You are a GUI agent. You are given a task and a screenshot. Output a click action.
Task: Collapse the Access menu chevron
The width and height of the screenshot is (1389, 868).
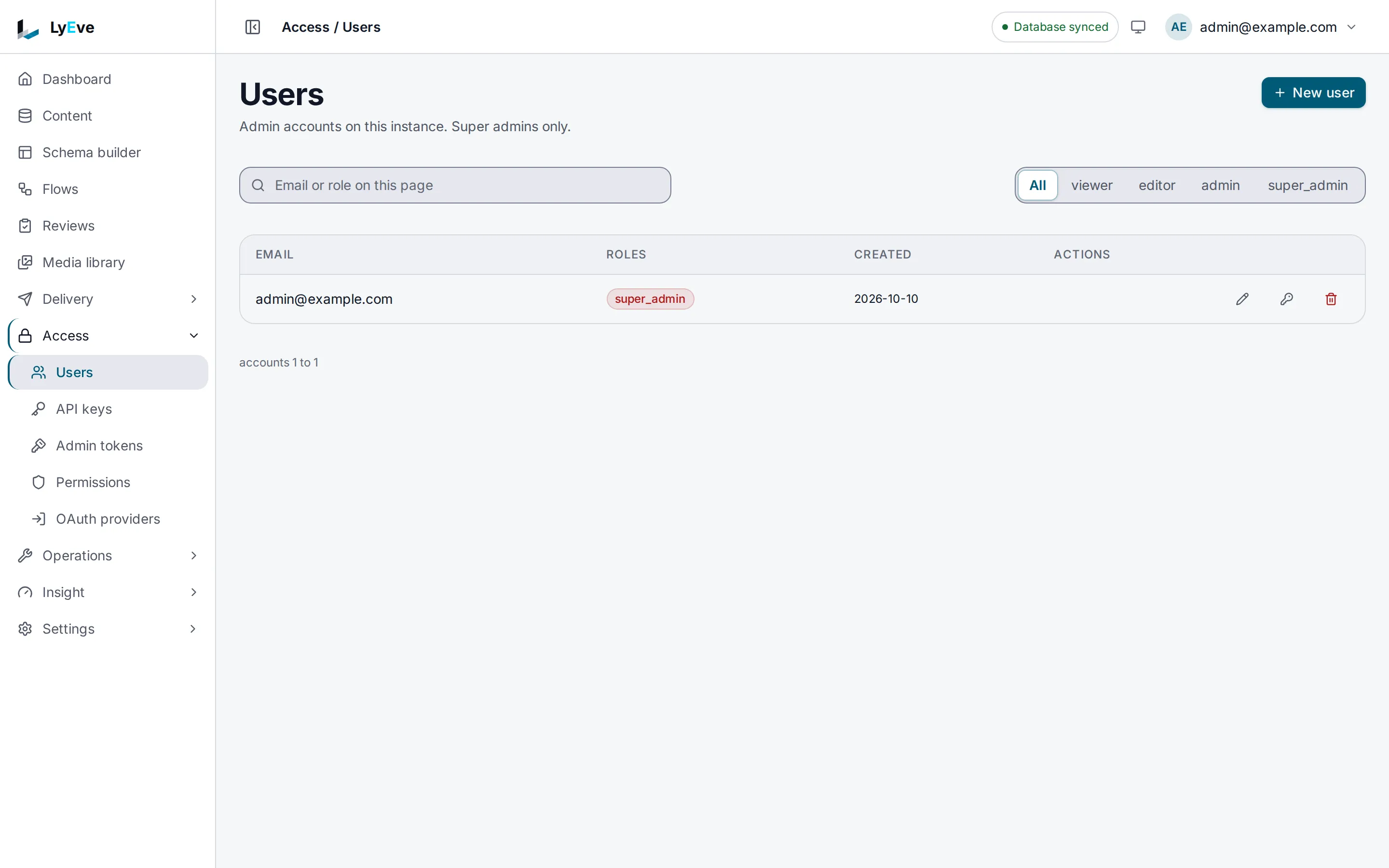click(x=193, y=336)
